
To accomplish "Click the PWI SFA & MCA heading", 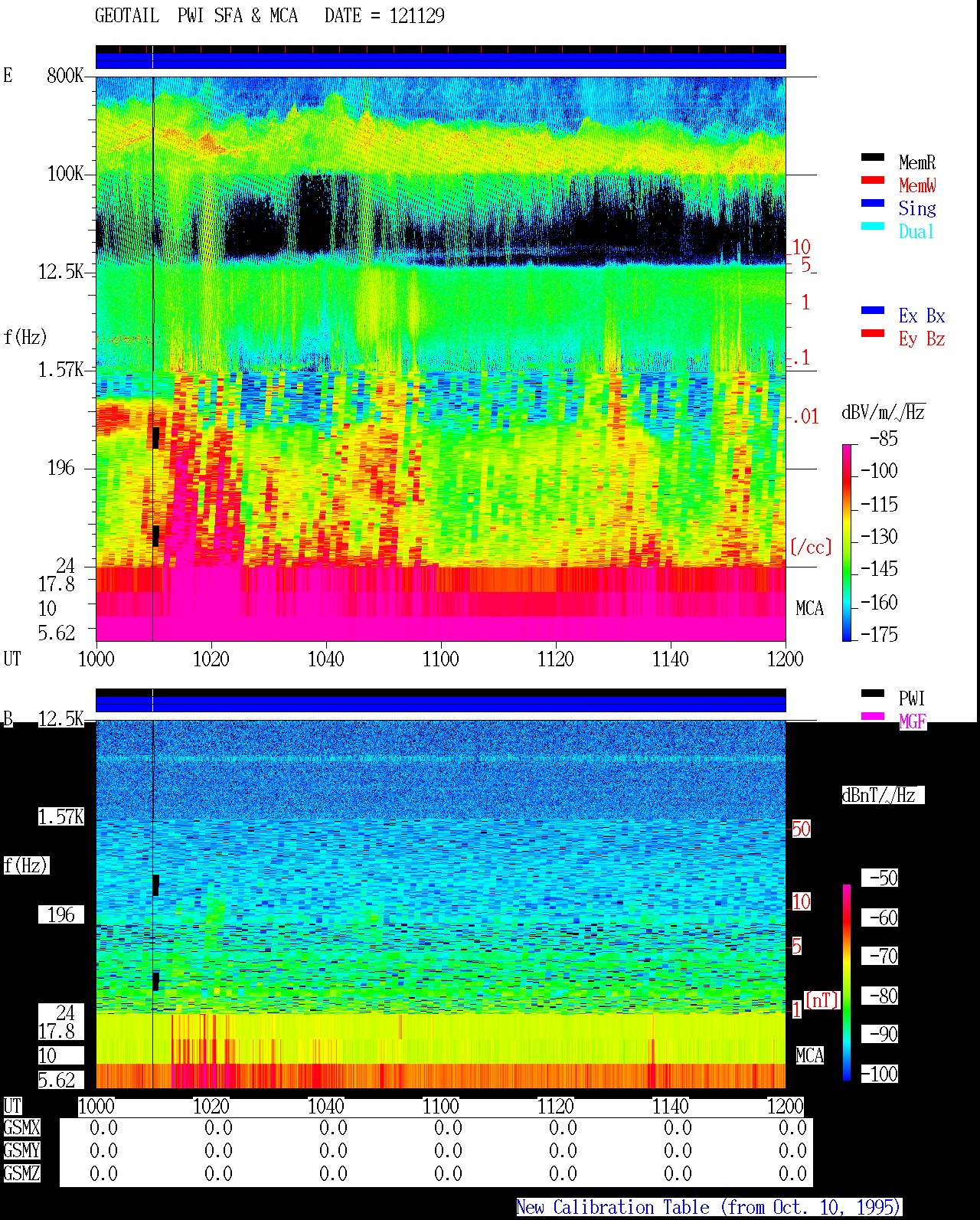I will 237,16.
